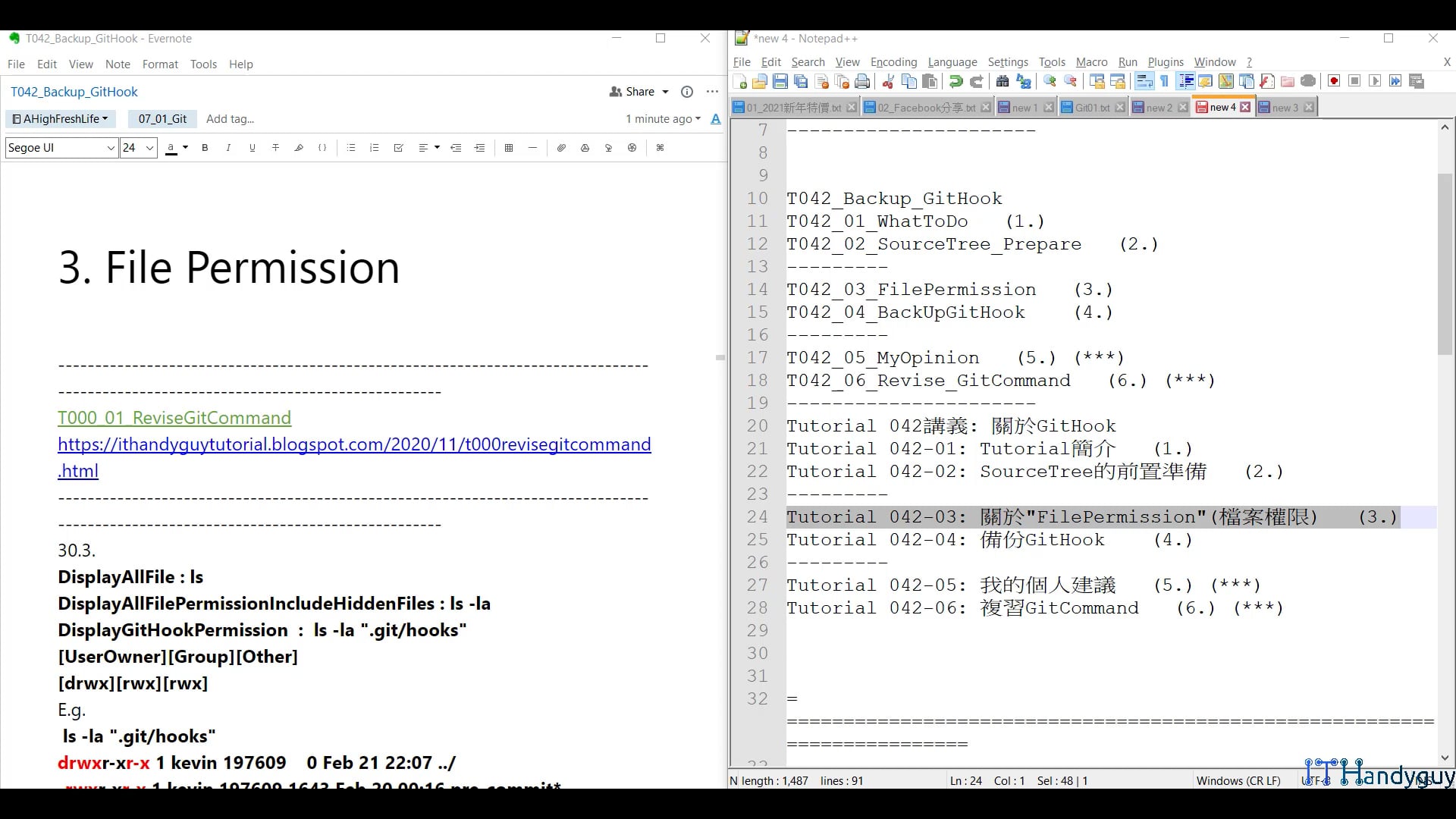Open the ithandyguytutorial blogspot hyperlink
The height and width of the screenshot is (819, 1456).
[x=354, y=444]
